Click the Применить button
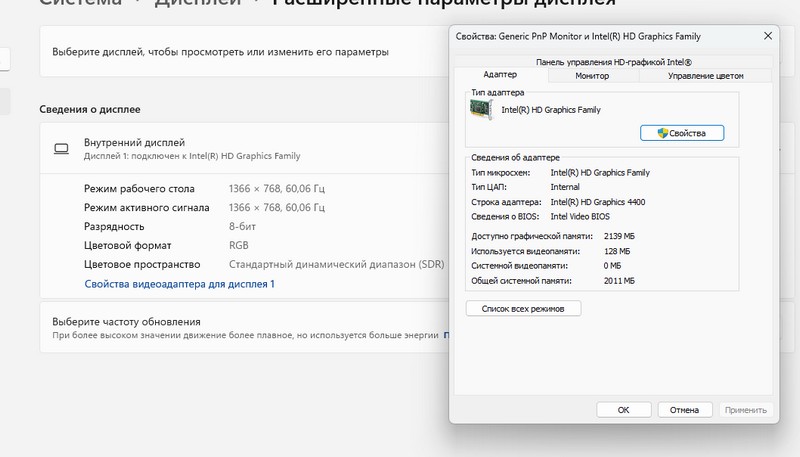This screenshot has height=457, width=800. click(745, 410)
